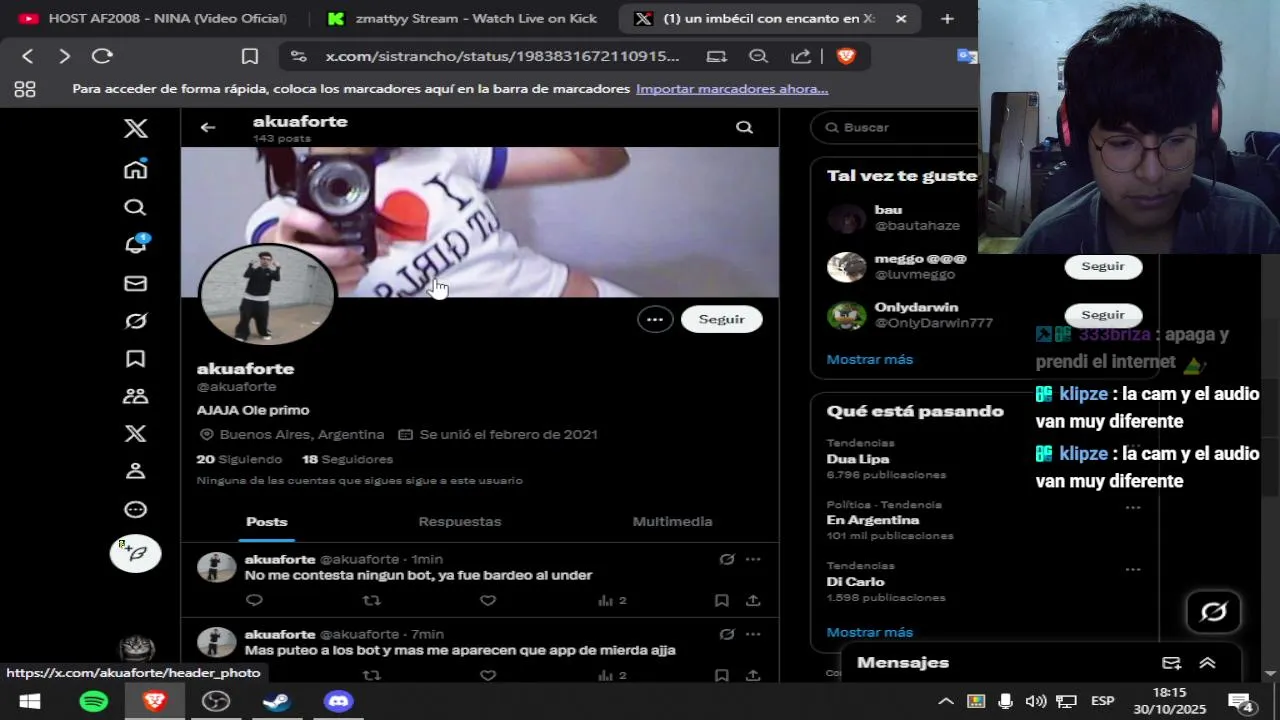Reload the page in the browser
This screenshot has width=1280, height=720.
click(x=102, y=56)
